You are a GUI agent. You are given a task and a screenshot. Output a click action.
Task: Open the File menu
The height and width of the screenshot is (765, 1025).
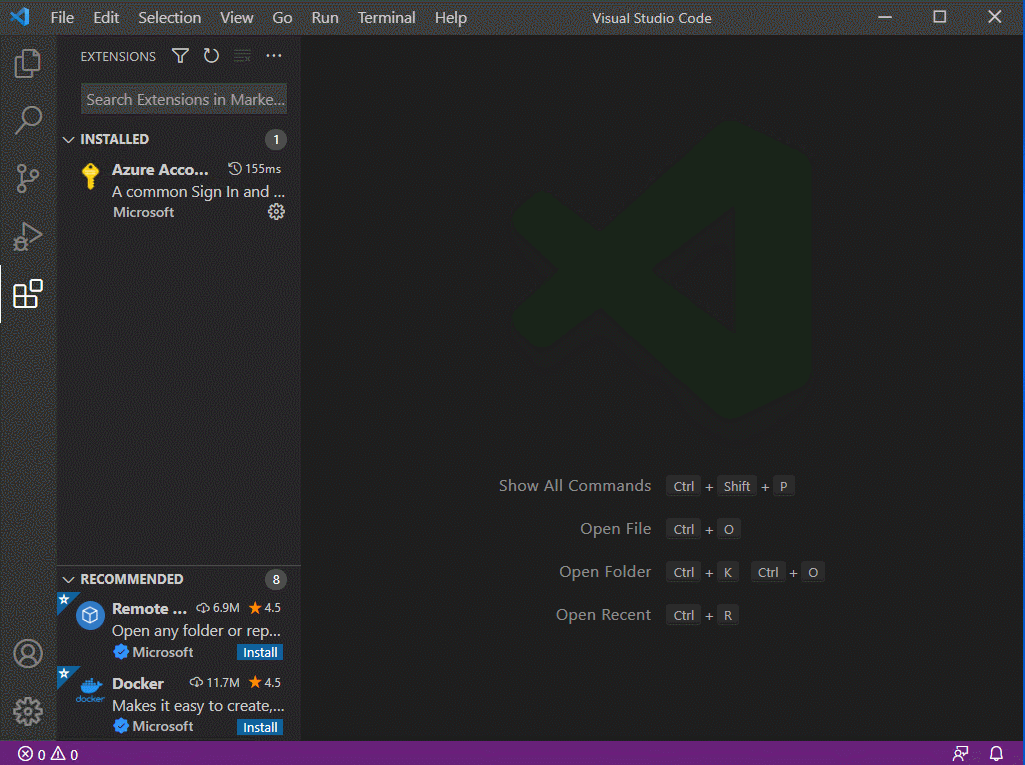pos(62,18)
